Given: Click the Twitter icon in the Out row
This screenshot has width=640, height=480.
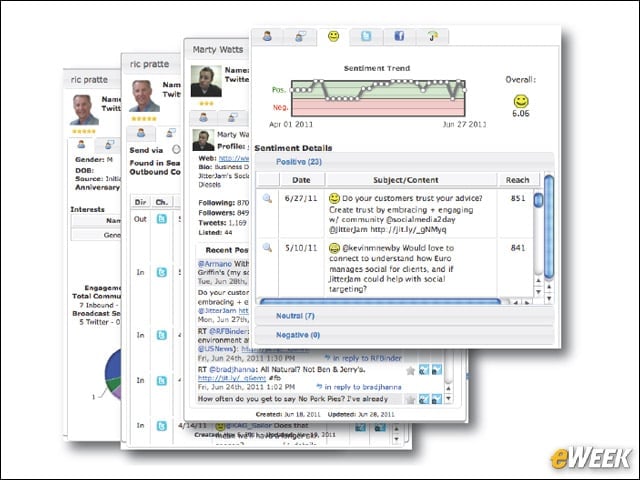Looking at the screenshot, I should (162, 219).
